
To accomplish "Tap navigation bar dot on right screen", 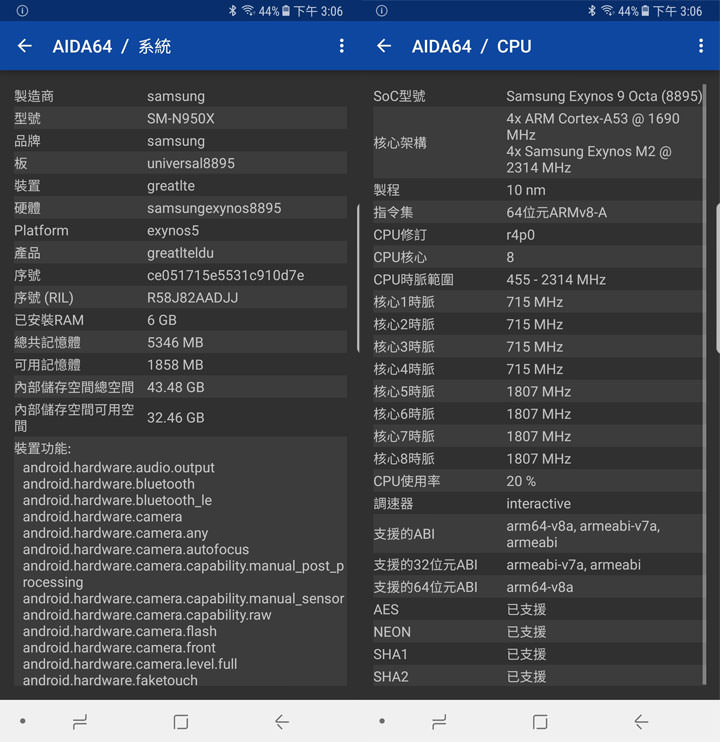I will (x=382, y=721).
